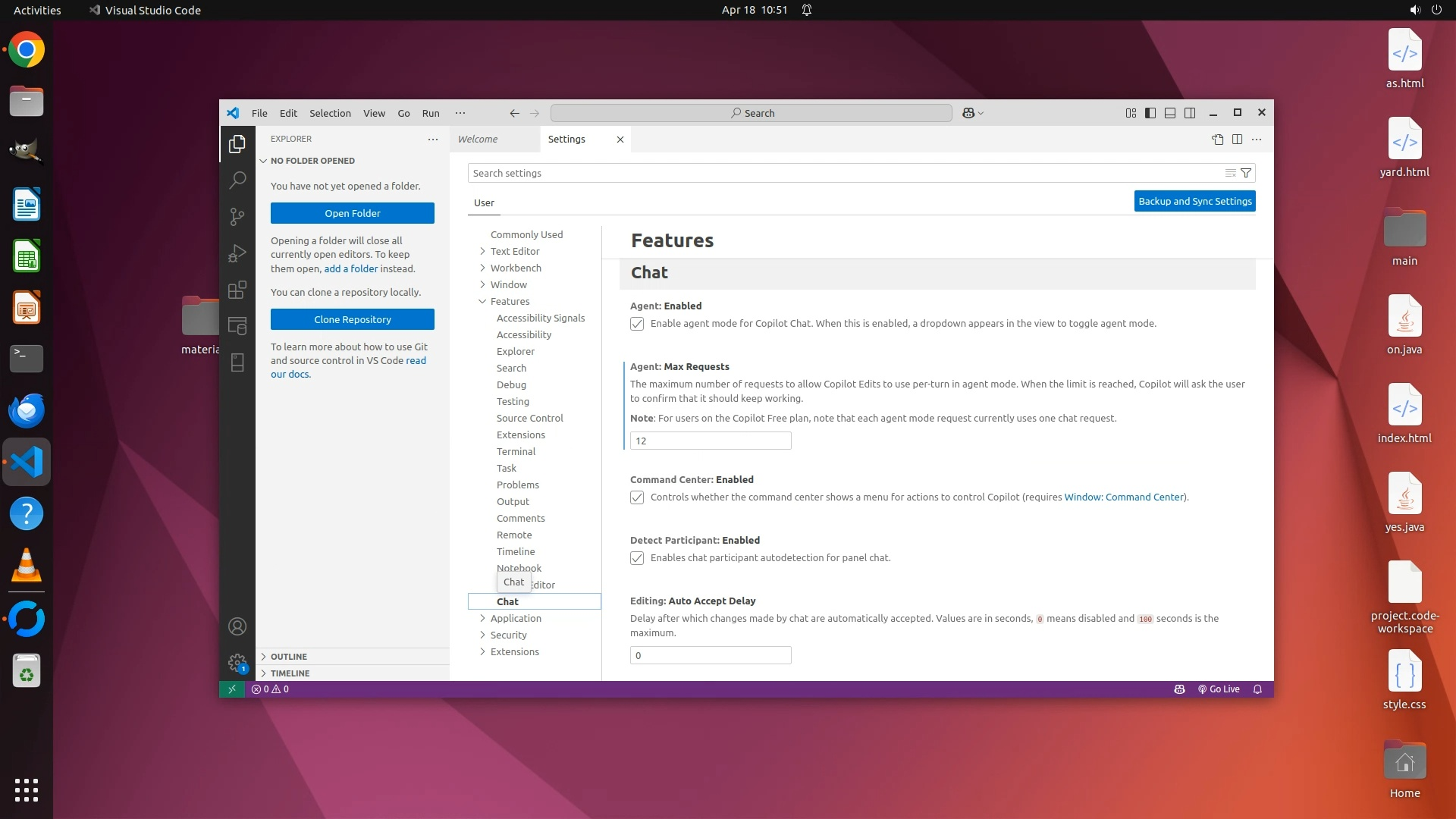Toggle the Command Center: Enabled checkbox
Viewport: 1456px width, 819px height.
637,497
